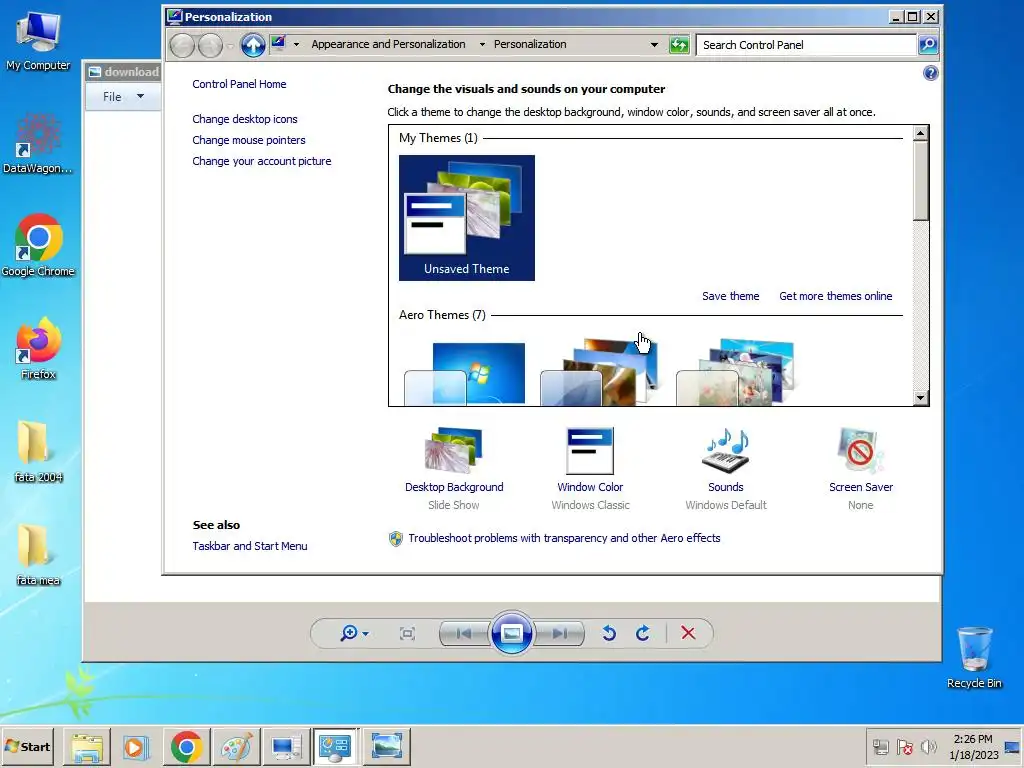Open Chrome from the taskbar
This screenshot has width=1024, height=768.
tap(186, 747)
